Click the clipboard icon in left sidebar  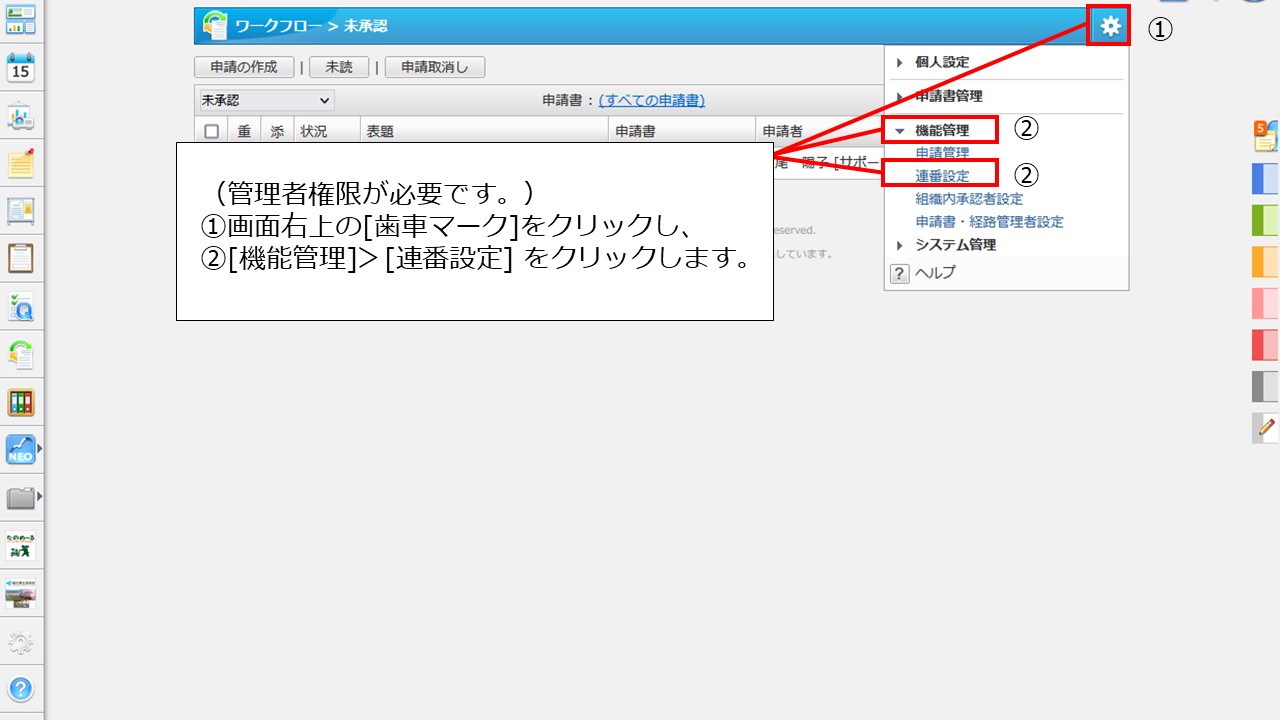(x=20, y=258)
